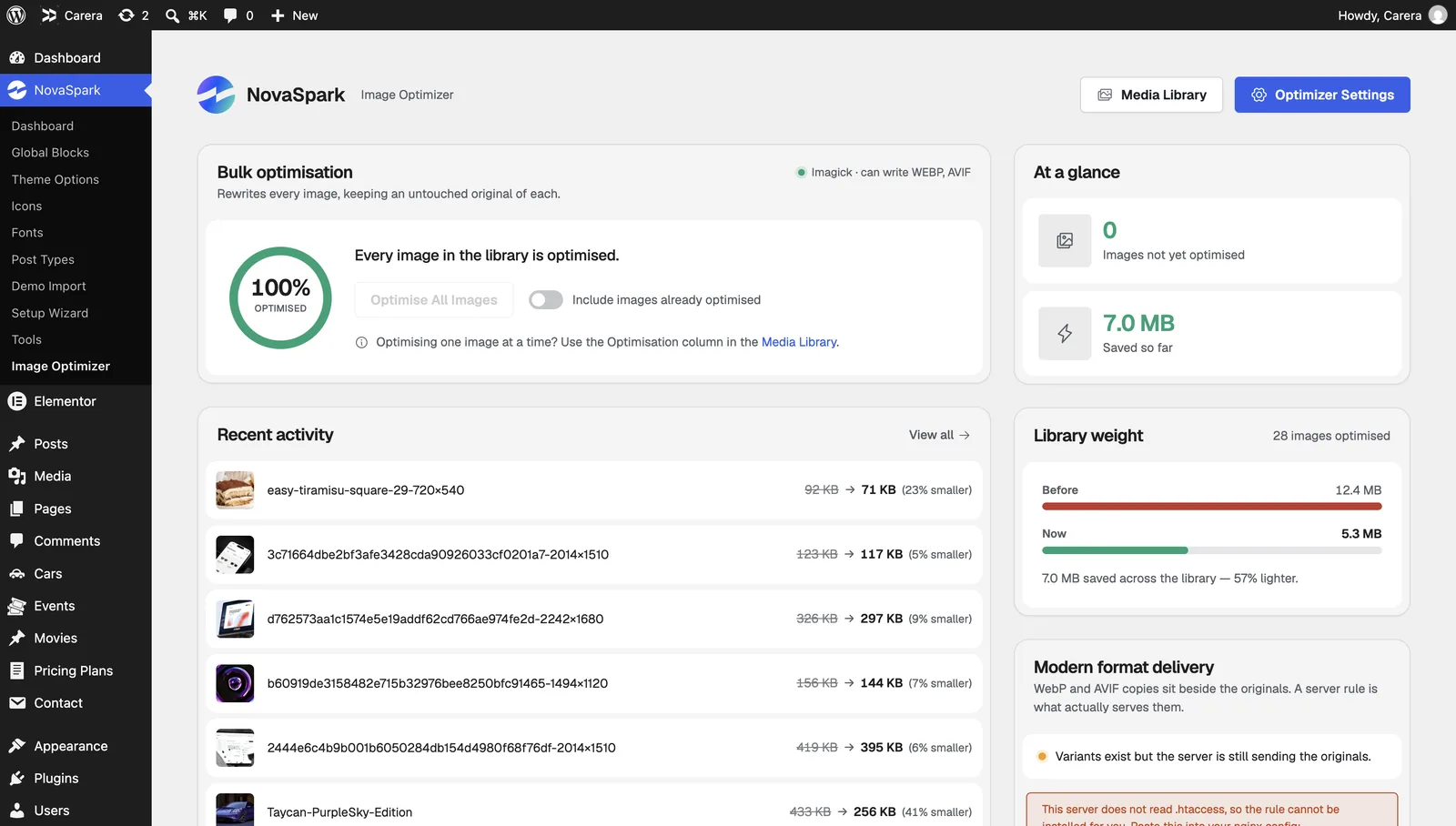Select Image Optimizer submenu item
Screen dimensions: 1456x826
coord(61,366)
